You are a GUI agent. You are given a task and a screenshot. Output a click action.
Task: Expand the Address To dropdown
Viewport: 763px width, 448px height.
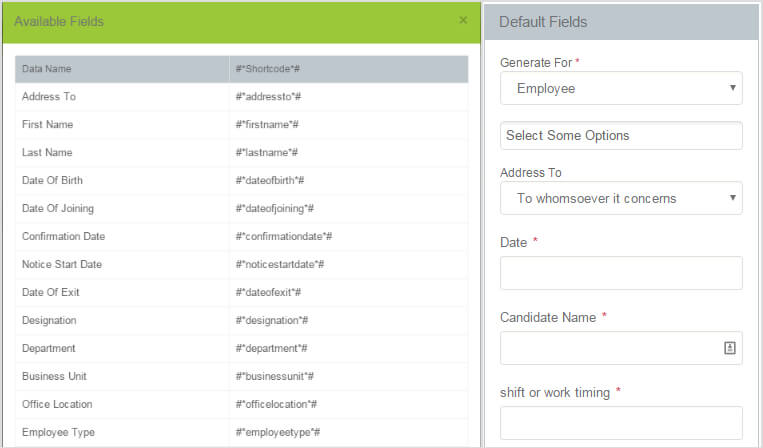[621, 198]
